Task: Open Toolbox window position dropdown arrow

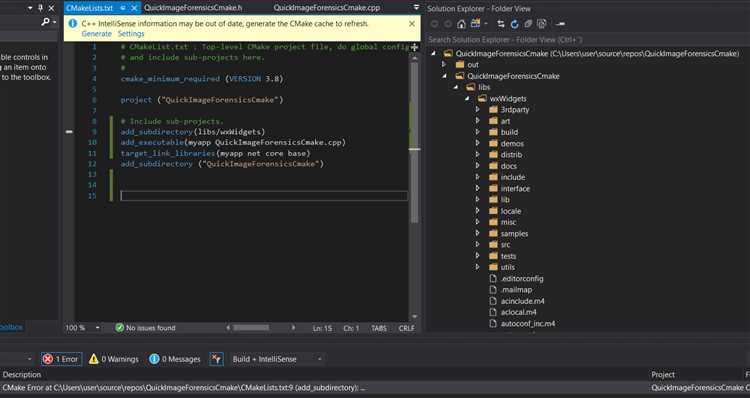Action: 30,8
